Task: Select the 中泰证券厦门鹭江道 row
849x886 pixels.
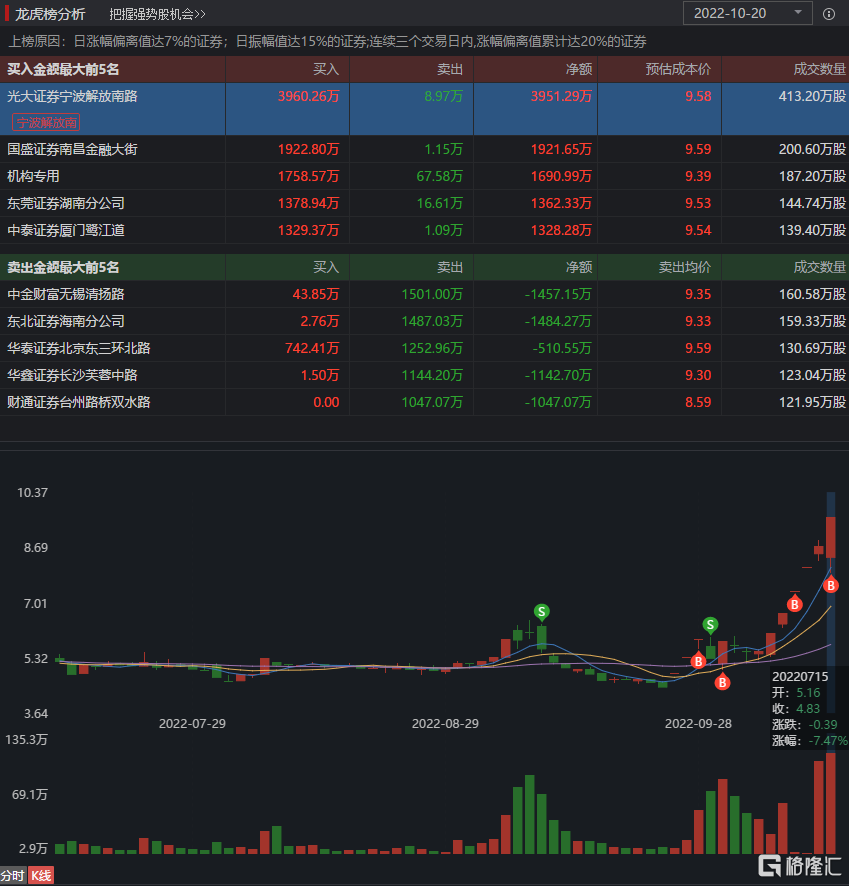Action: point(424,231)
